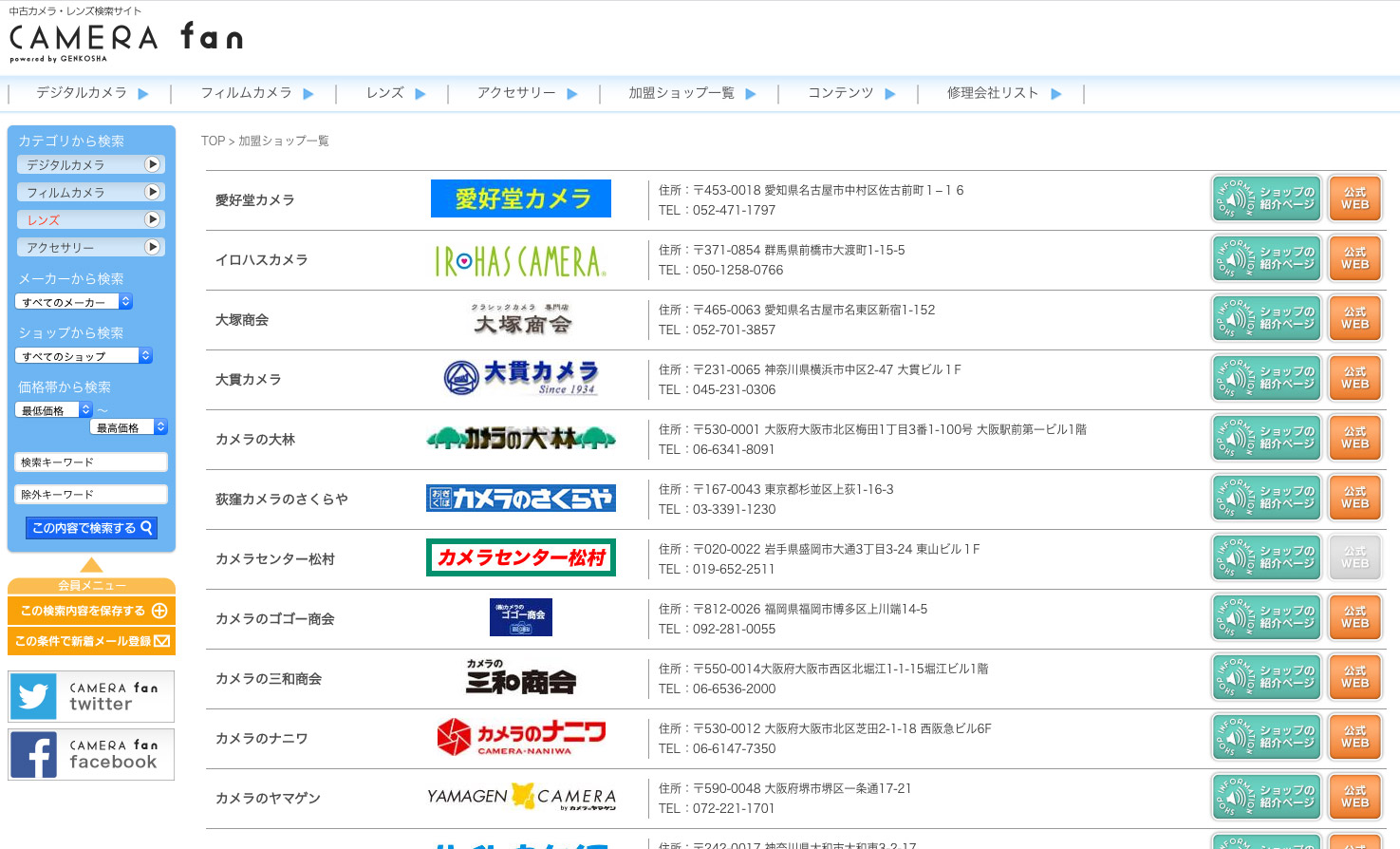Click the カメラのさくらや blue logo
The height and width of the screenshot is (849, 1400).
click(x=521, y=498)
